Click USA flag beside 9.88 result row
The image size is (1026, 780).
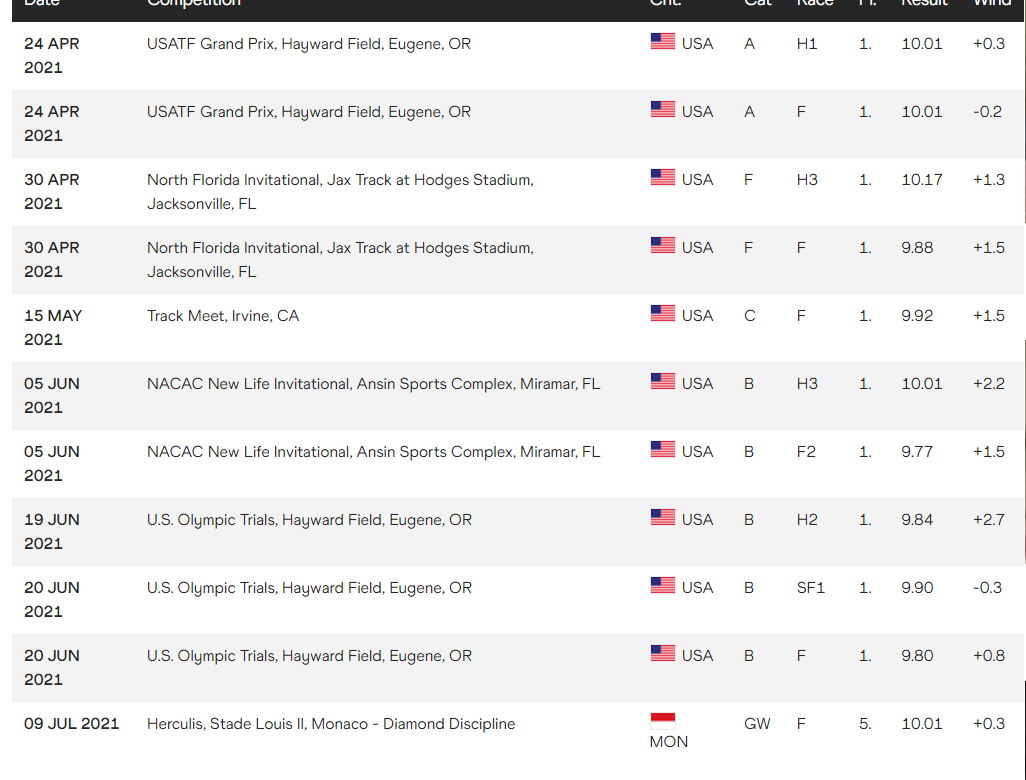[662, 245]
